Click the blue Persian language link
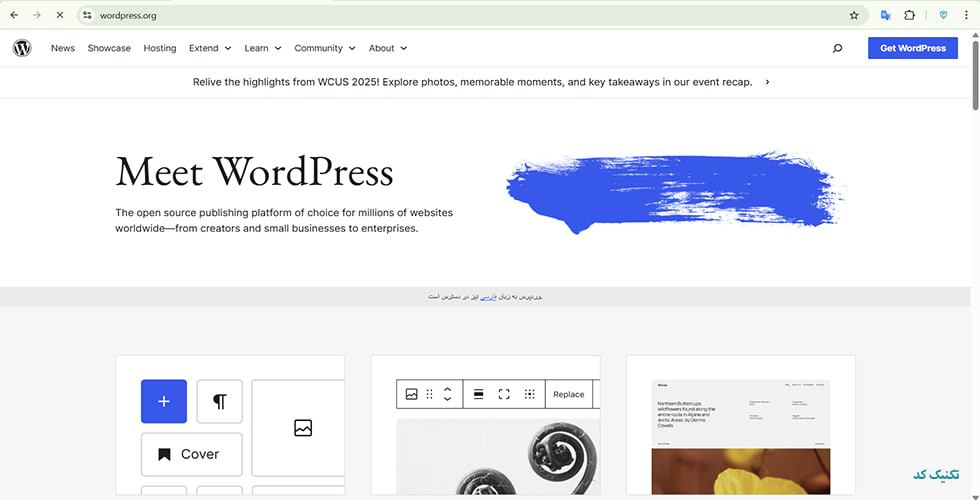This screenshot has height=500, width=980. 488,296
